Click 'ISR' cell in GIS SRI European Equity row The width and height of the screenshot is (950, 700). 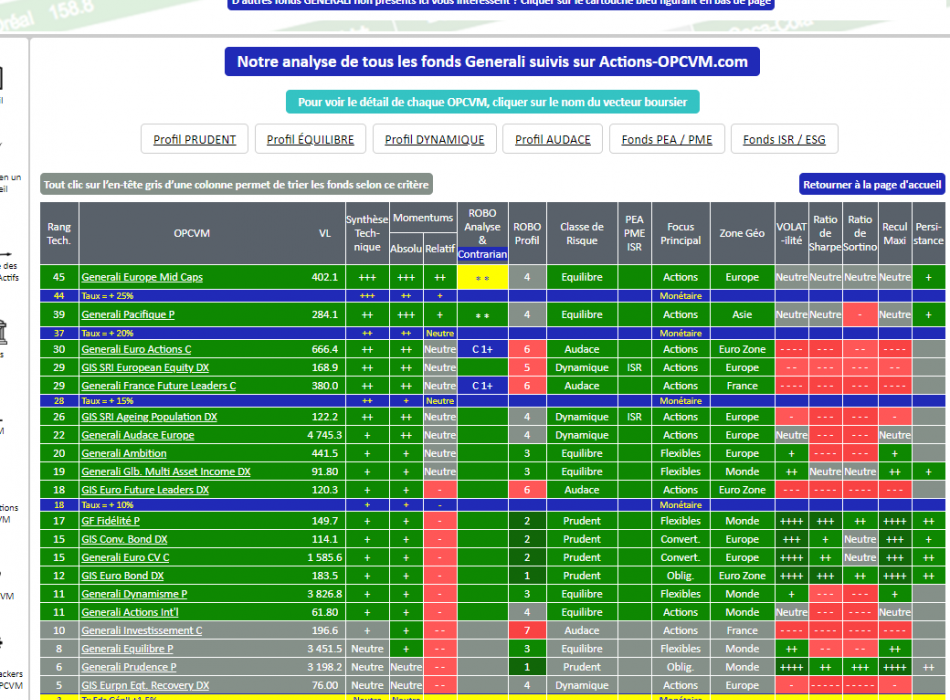coord(634,367)
